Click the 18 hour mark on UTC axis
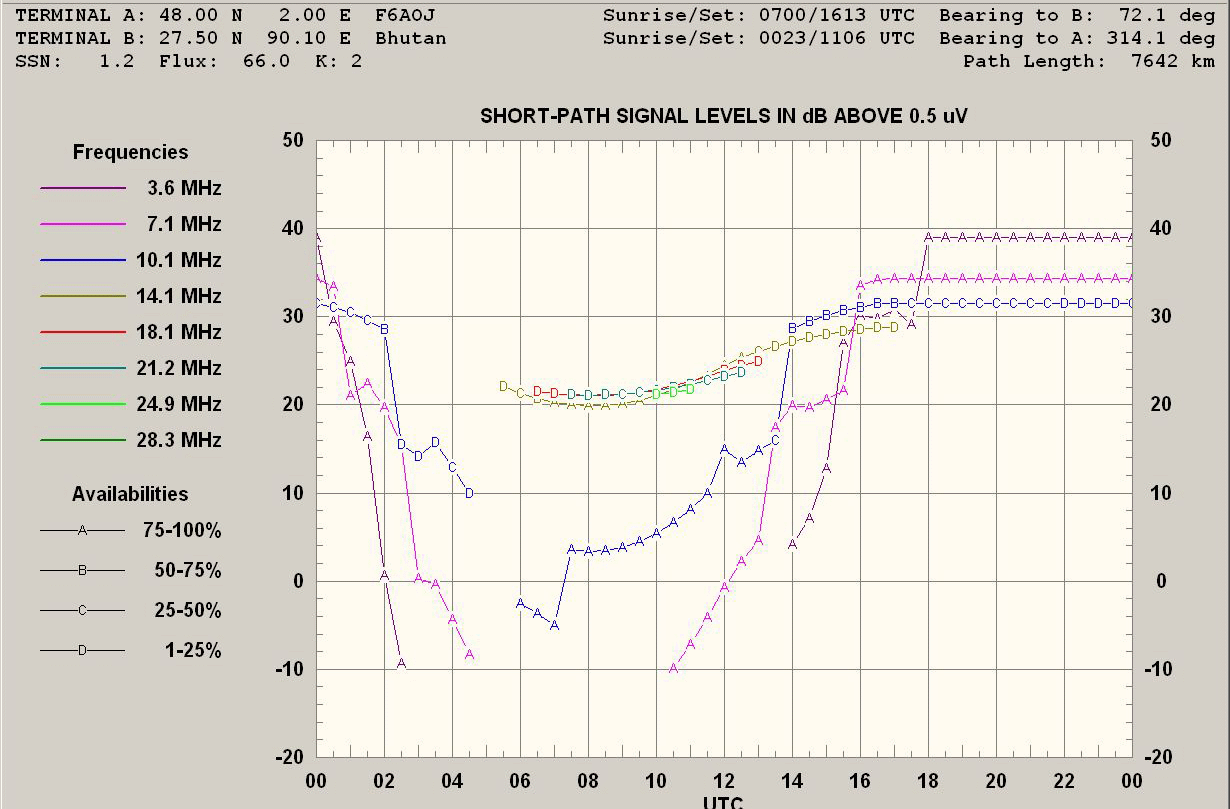This screenshot has height=809, width=1230. [928, 780]
